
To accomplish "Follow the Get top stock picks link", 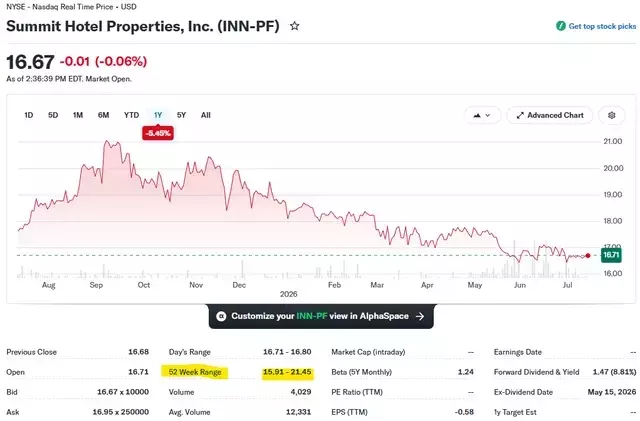I will click(x=602, y=26).
